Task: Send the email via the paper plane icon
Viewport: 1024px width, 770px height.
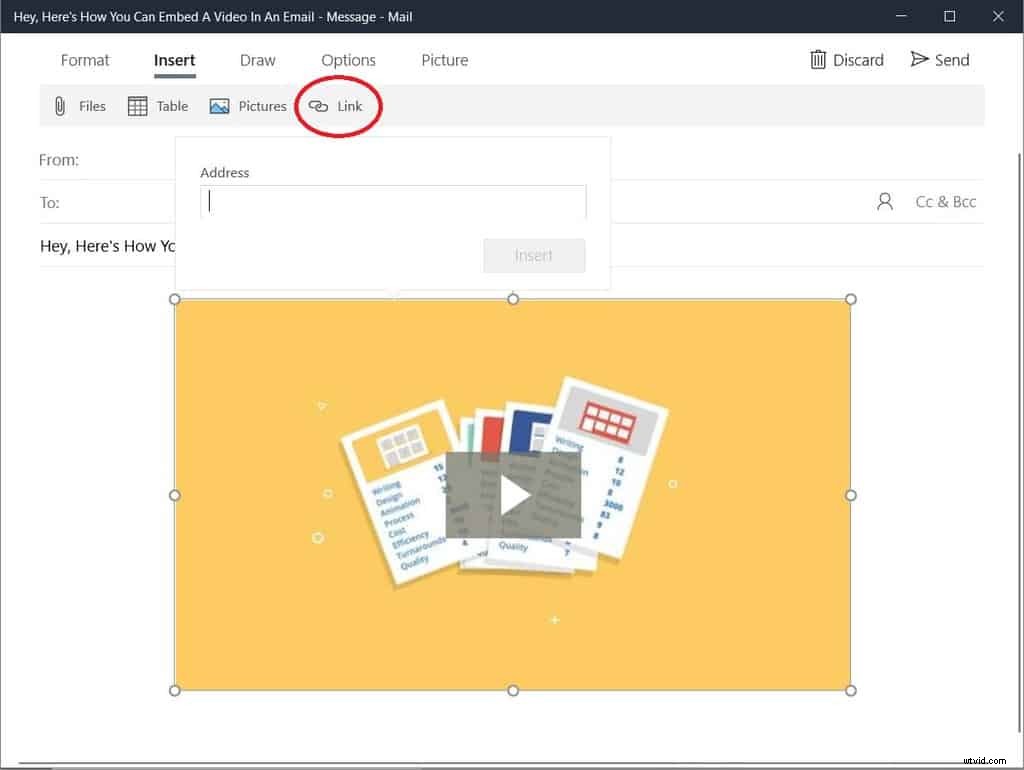Action: pyautogui.click(x=919, y=59)
